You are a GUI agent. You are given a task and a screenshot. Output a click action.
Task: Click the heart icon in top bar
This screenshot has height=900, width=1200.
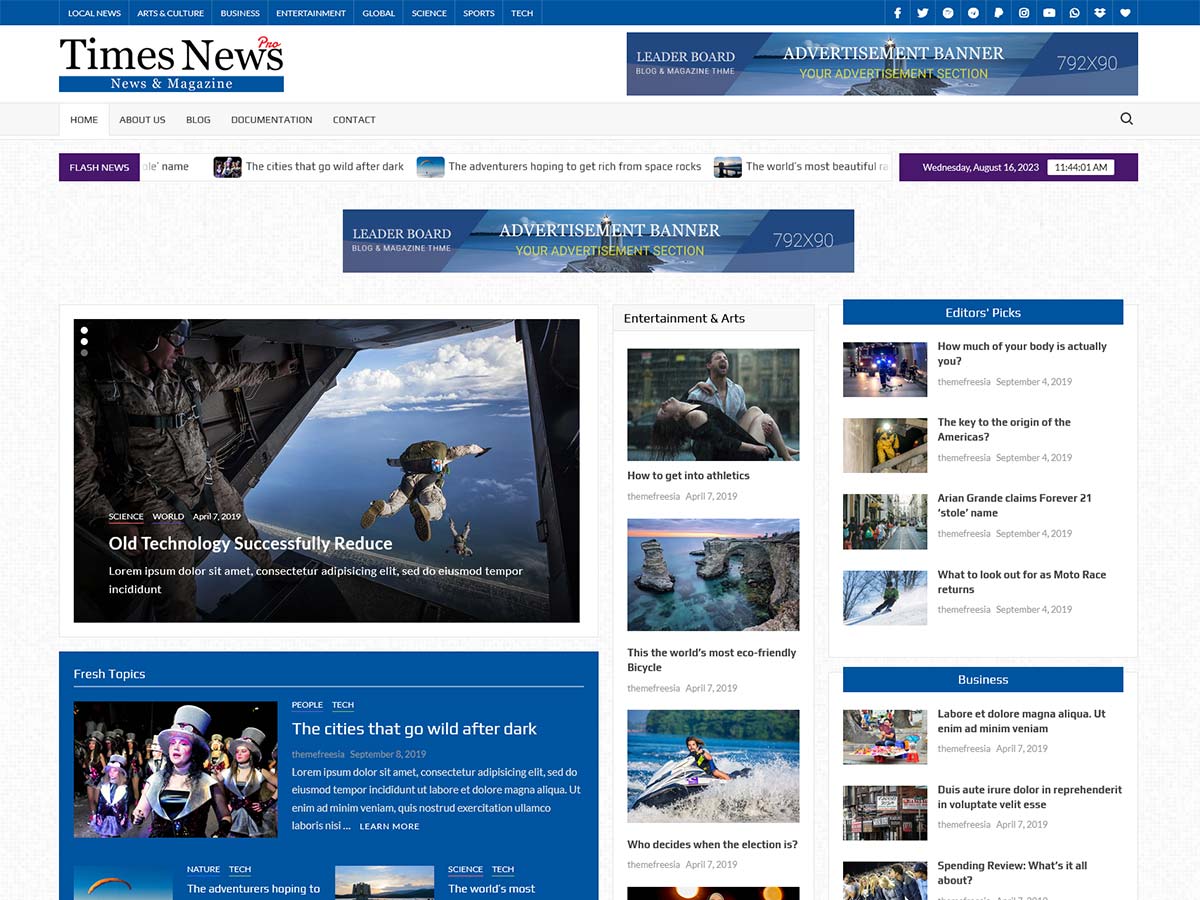pos(1125,13)
